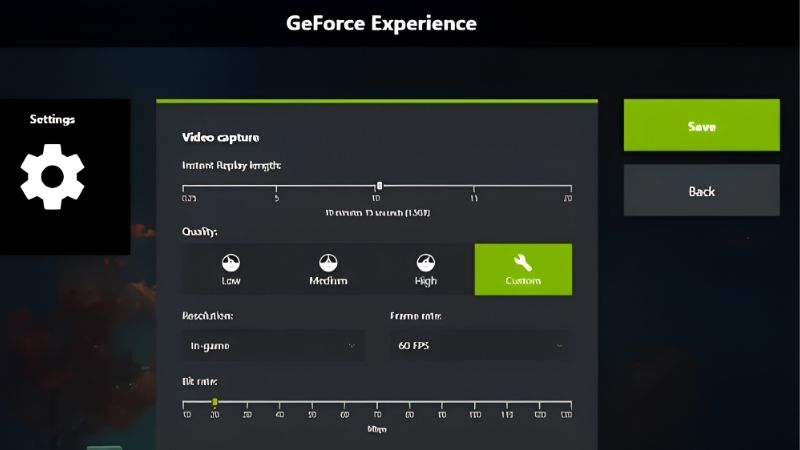The image size is (800, 450).
Task: Click the replay duration readout below the slider
Action: 378,212
